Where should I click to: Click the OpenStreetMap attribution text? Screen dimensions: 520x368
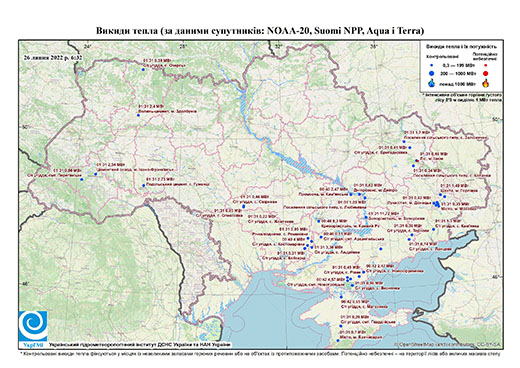click(448, 344)
